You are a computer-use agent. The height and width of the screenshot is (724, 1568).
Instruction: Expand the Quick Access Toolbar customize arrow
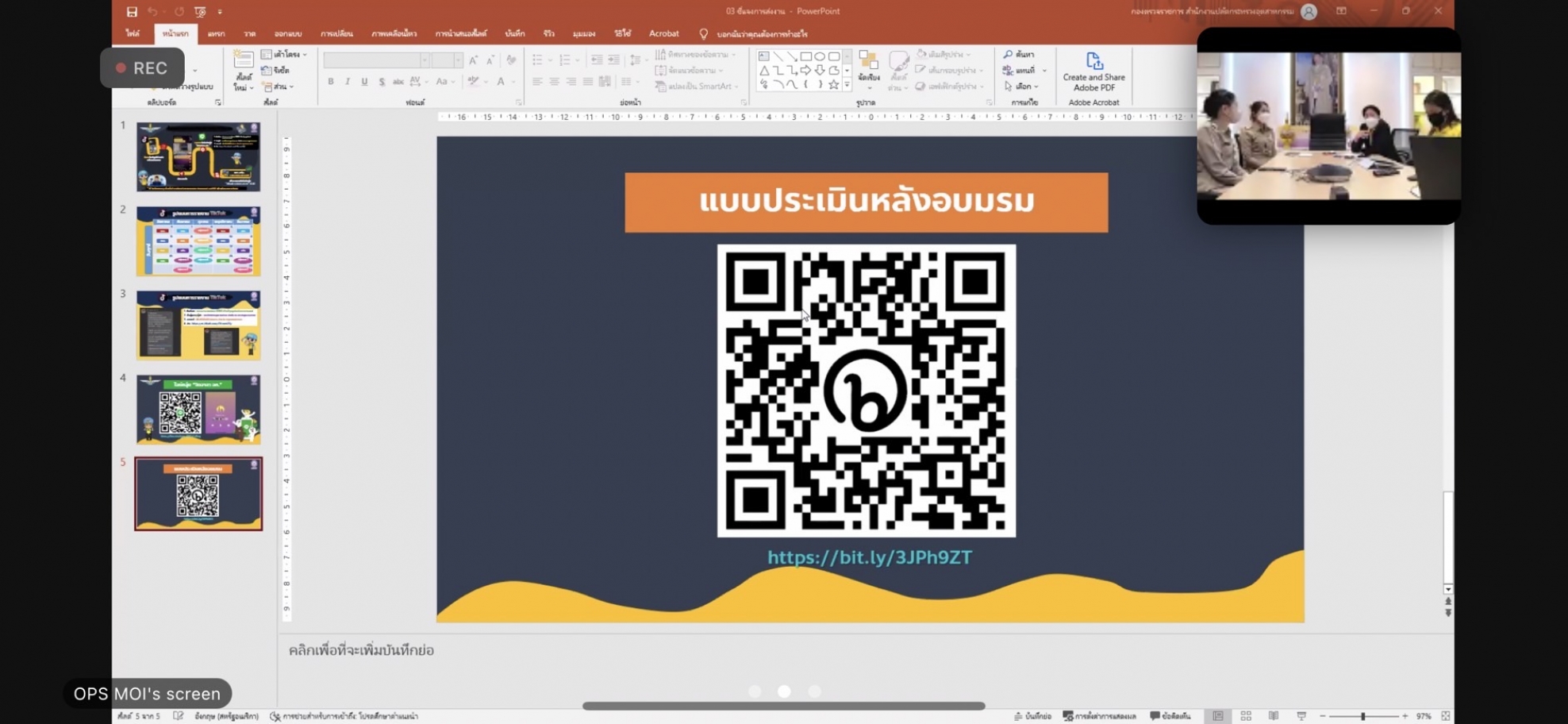(x=220, y=12)
